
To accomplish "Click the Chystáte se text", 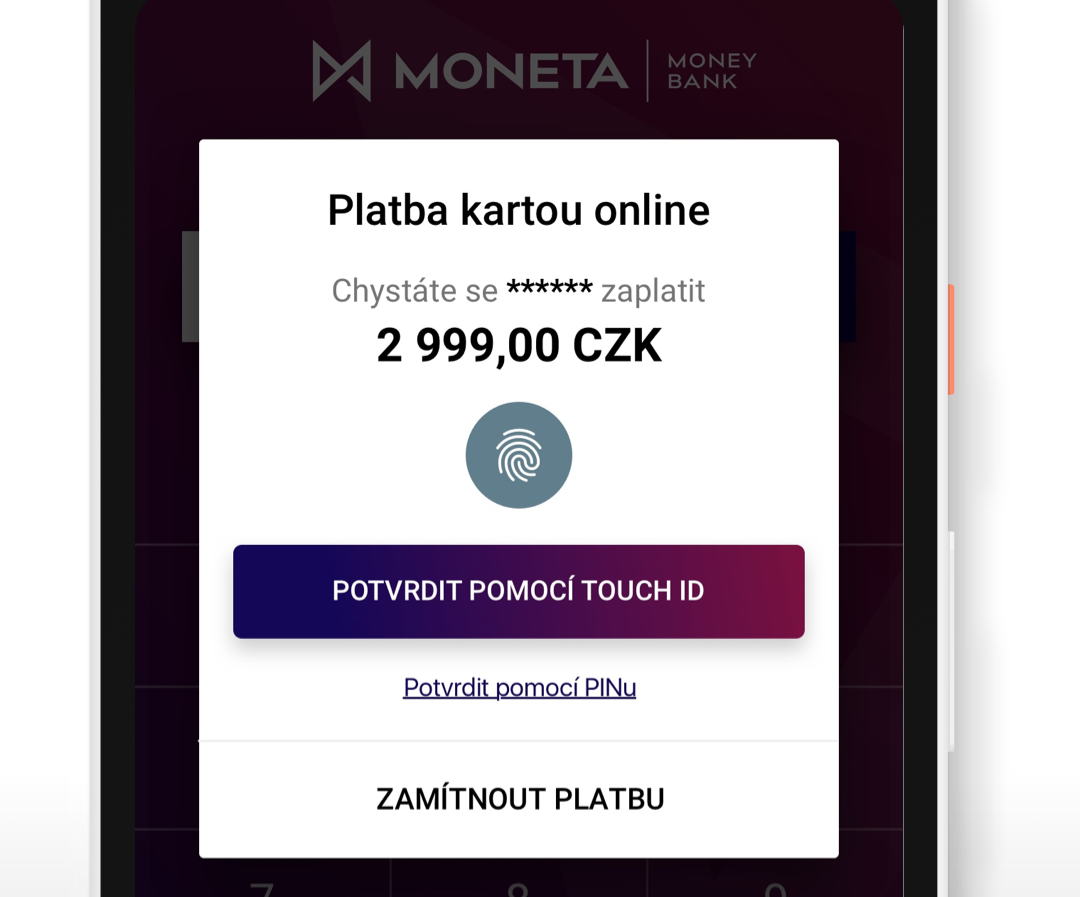I will [415, 291].
